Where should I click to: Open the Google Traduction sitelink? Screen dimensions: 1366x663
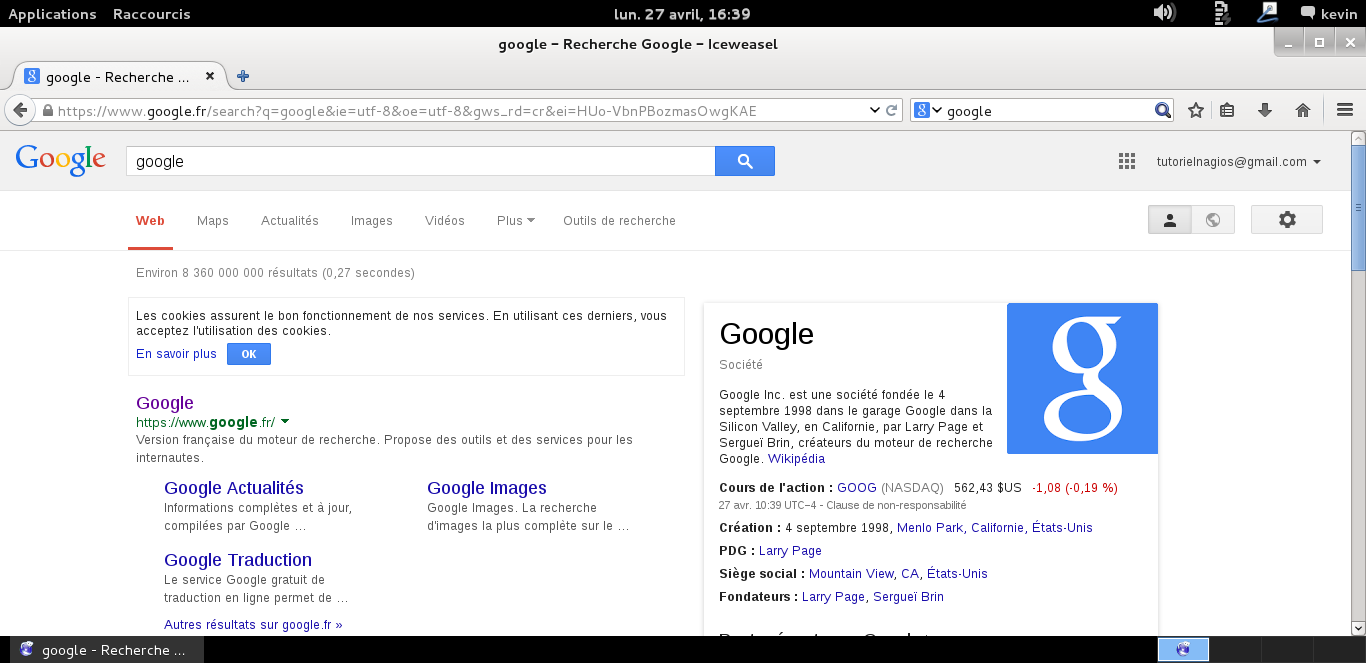tap(238, 560)
